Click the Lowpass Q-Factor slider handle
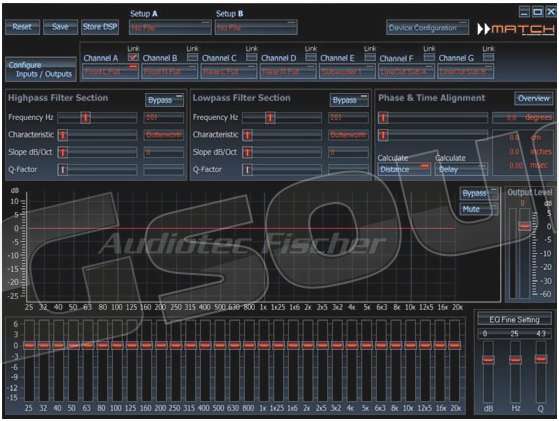This screenshot has width=559, height=421. tap(247, 170)
